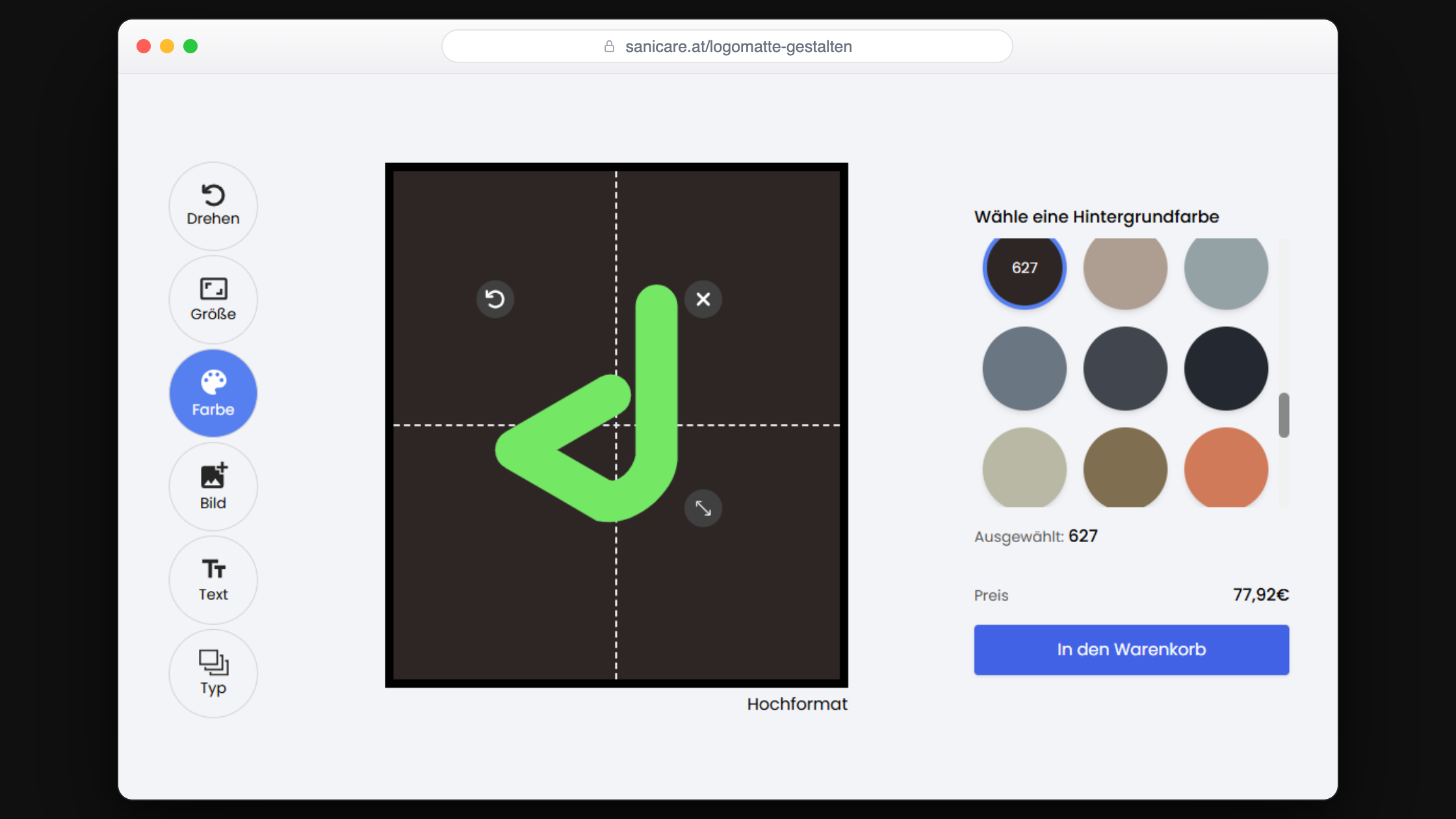Add an image with Bild tool
This screenshot has width=1456, height=819.
[x=213, y=487]
